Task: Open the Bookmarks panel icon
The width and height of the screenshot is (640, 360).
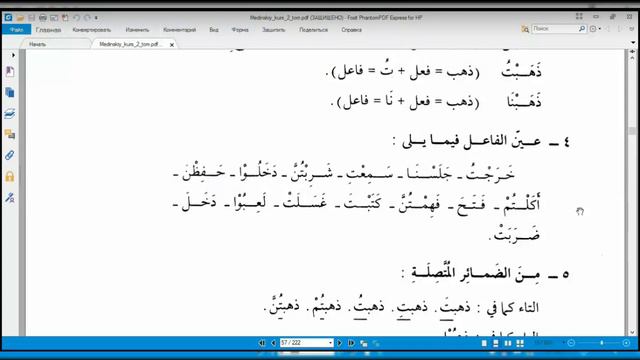Action: (x=10, y=72)
